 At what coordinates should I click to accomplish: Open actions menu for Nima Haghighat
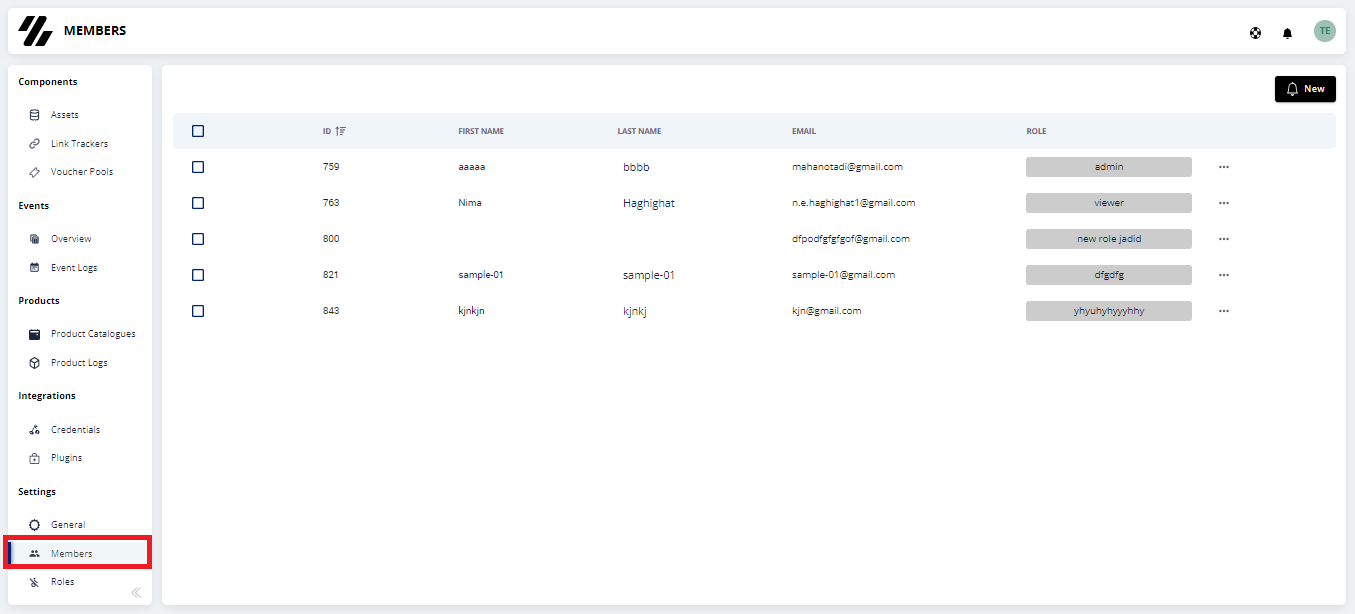click(1224, 203)
